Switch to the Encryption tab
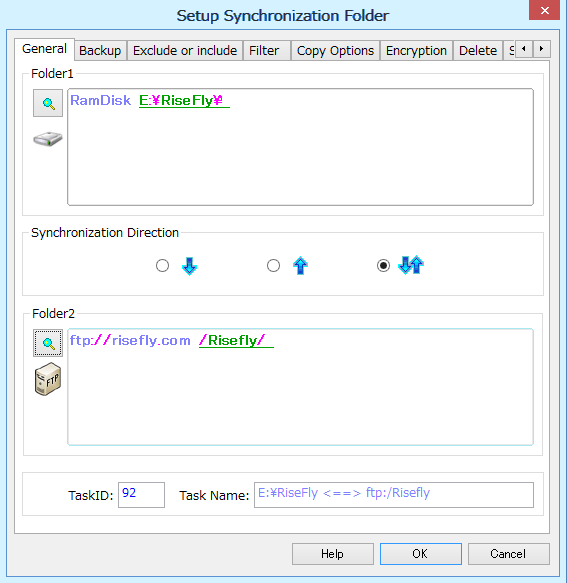This screenshot has width=567, height=583. tap(416, 51)
